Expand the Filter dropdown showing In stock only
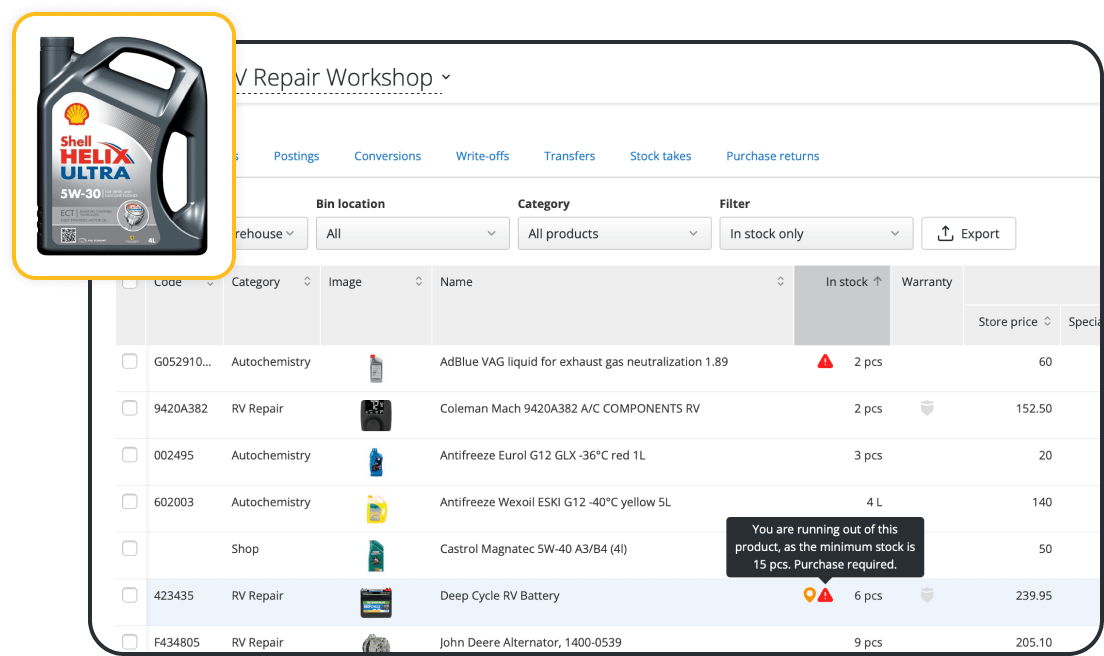The width and height of the screenshot is (1104, 656). click(815, 233)
